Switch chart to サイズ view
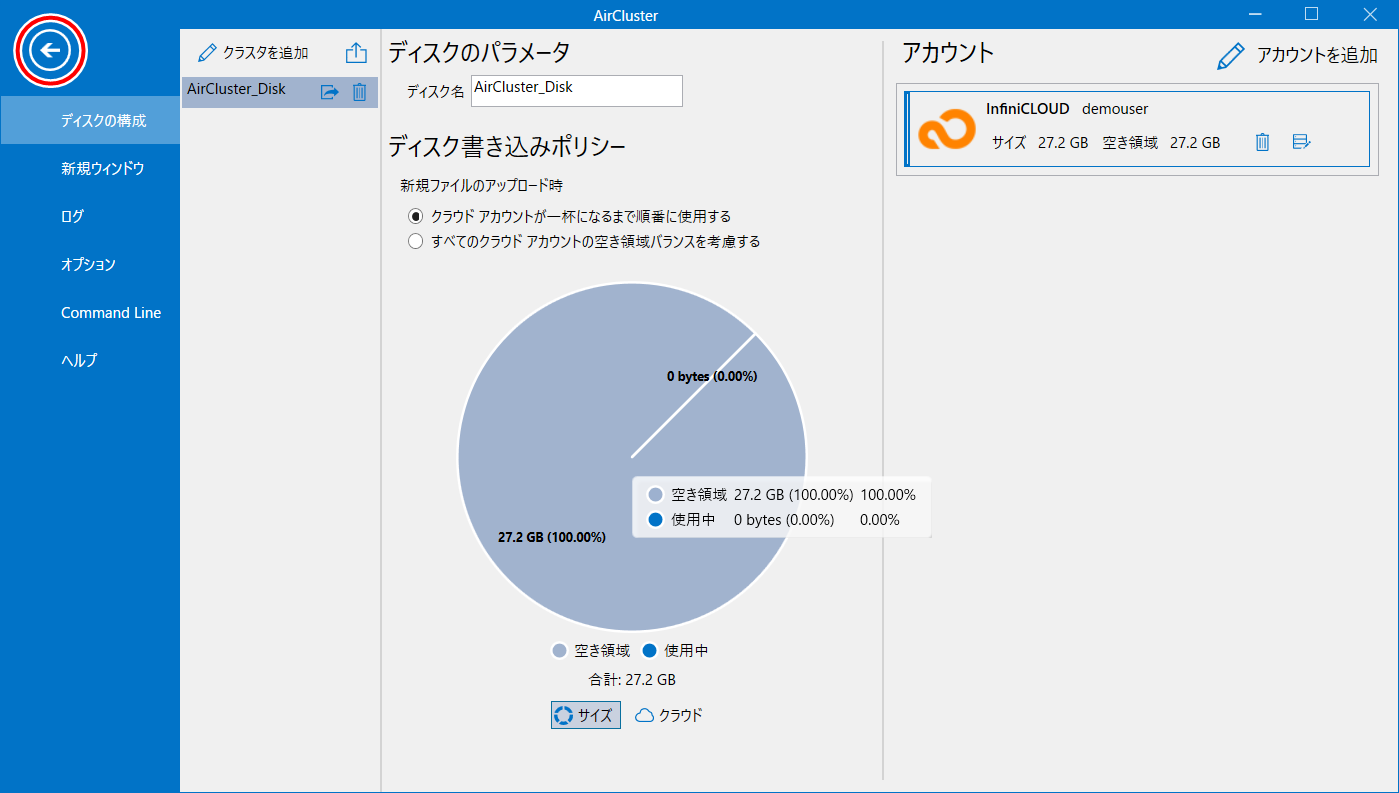This screenshot has height=793, width=1399. pyautogui.click(x=586, y=715)
